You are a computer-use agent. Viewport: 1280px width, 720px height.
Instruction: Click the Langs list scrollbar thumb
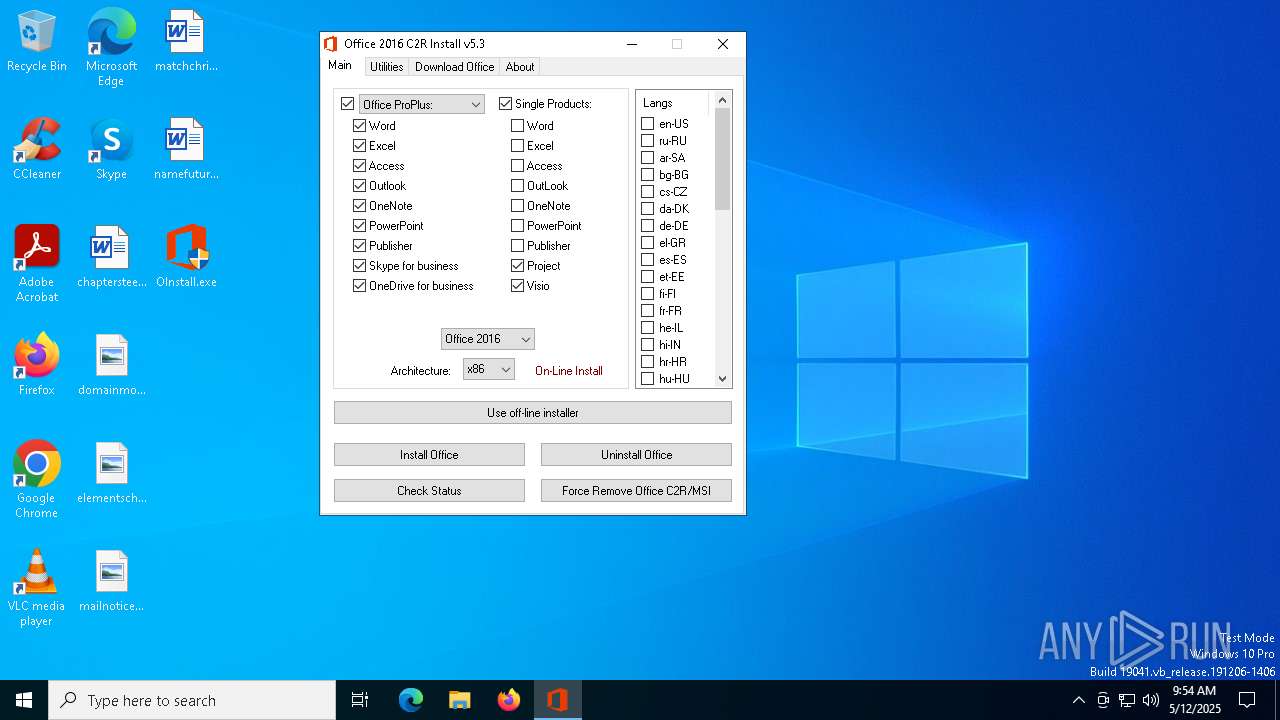(723, 159)
